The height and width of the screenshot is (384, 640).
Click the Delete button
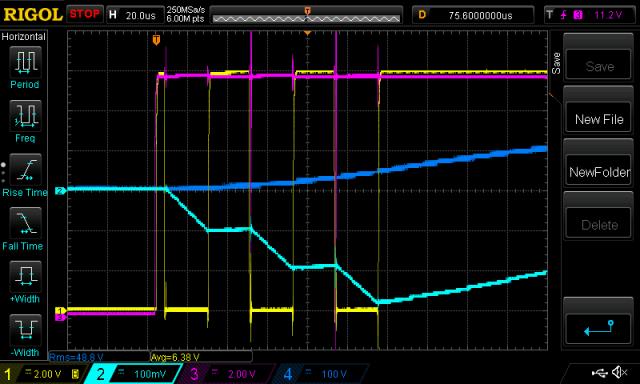click(599, 225)
